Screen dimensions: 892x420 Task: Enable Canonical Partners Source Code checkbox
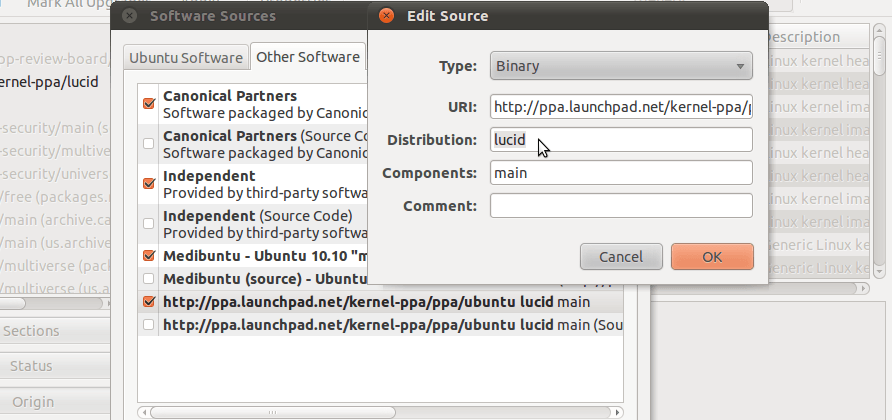tap(149, 143)
